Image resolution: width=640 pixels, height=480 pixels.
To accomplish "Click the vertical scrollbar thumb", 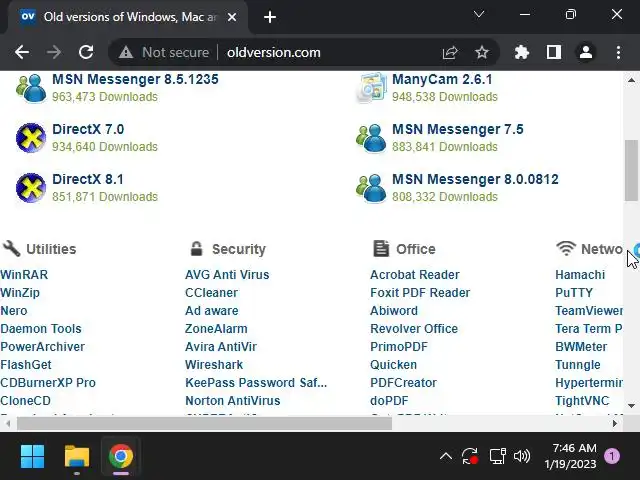I will (631, 171).
